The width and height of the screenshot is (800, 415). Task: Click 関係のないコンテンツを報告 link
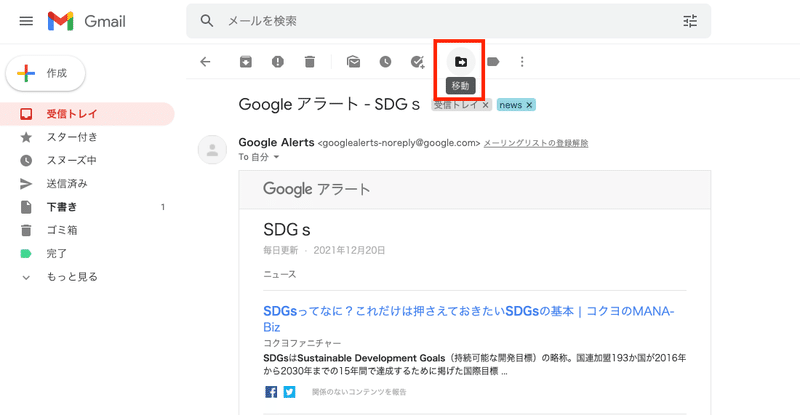click(x=359, y=392)
